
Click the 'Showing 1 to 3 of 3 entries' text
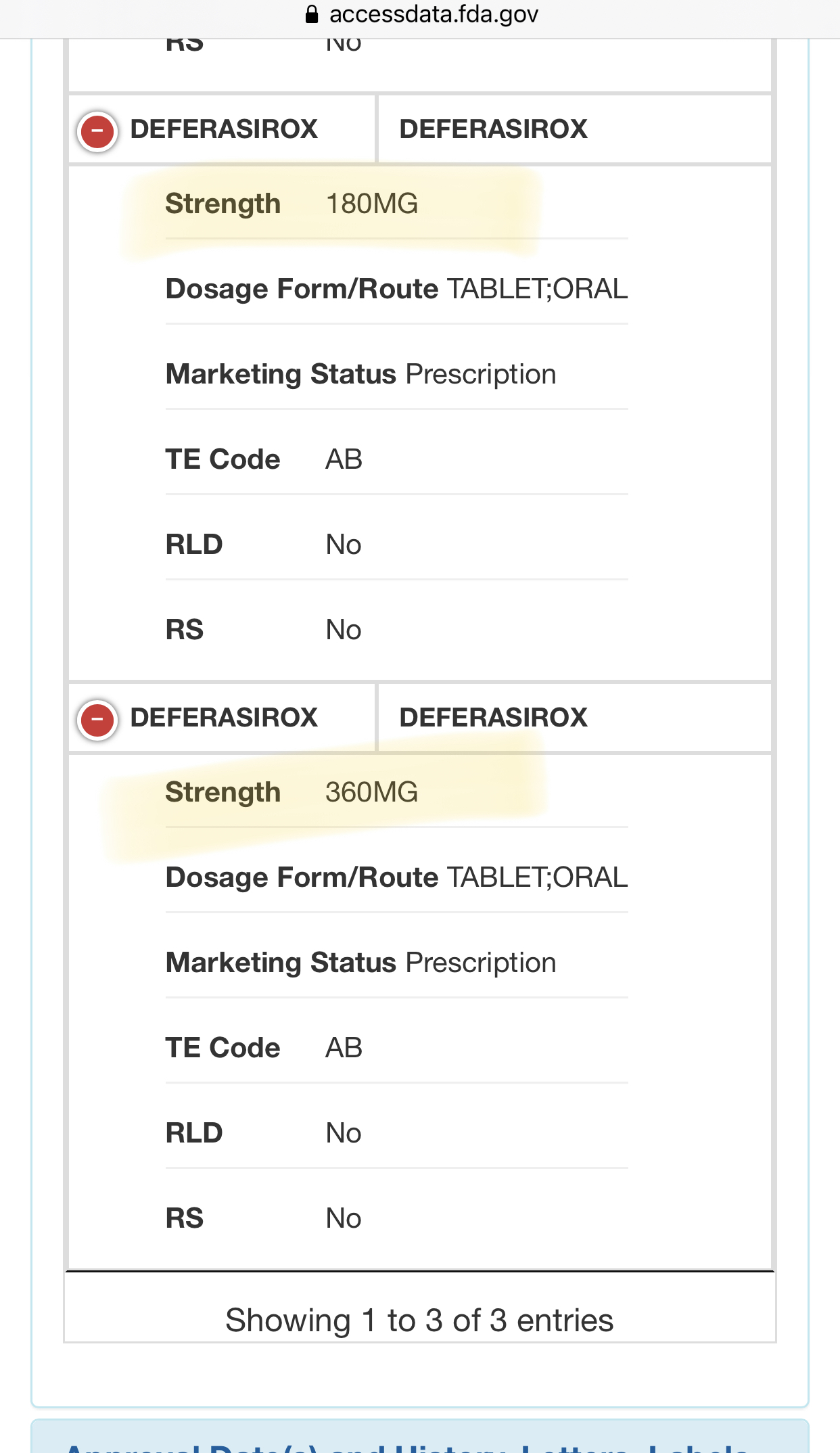pos(419,1320)
